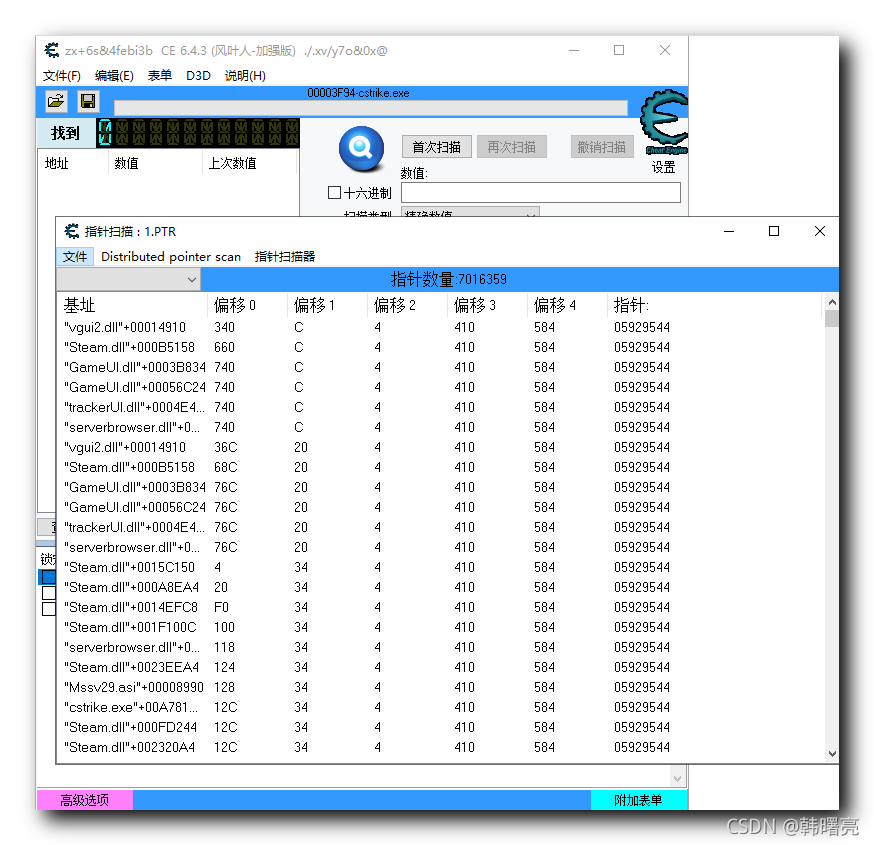Toggle the 十六进制 checkbox
Image resolution: width=874 pixels, height=845 pixels.
point(334,193)
